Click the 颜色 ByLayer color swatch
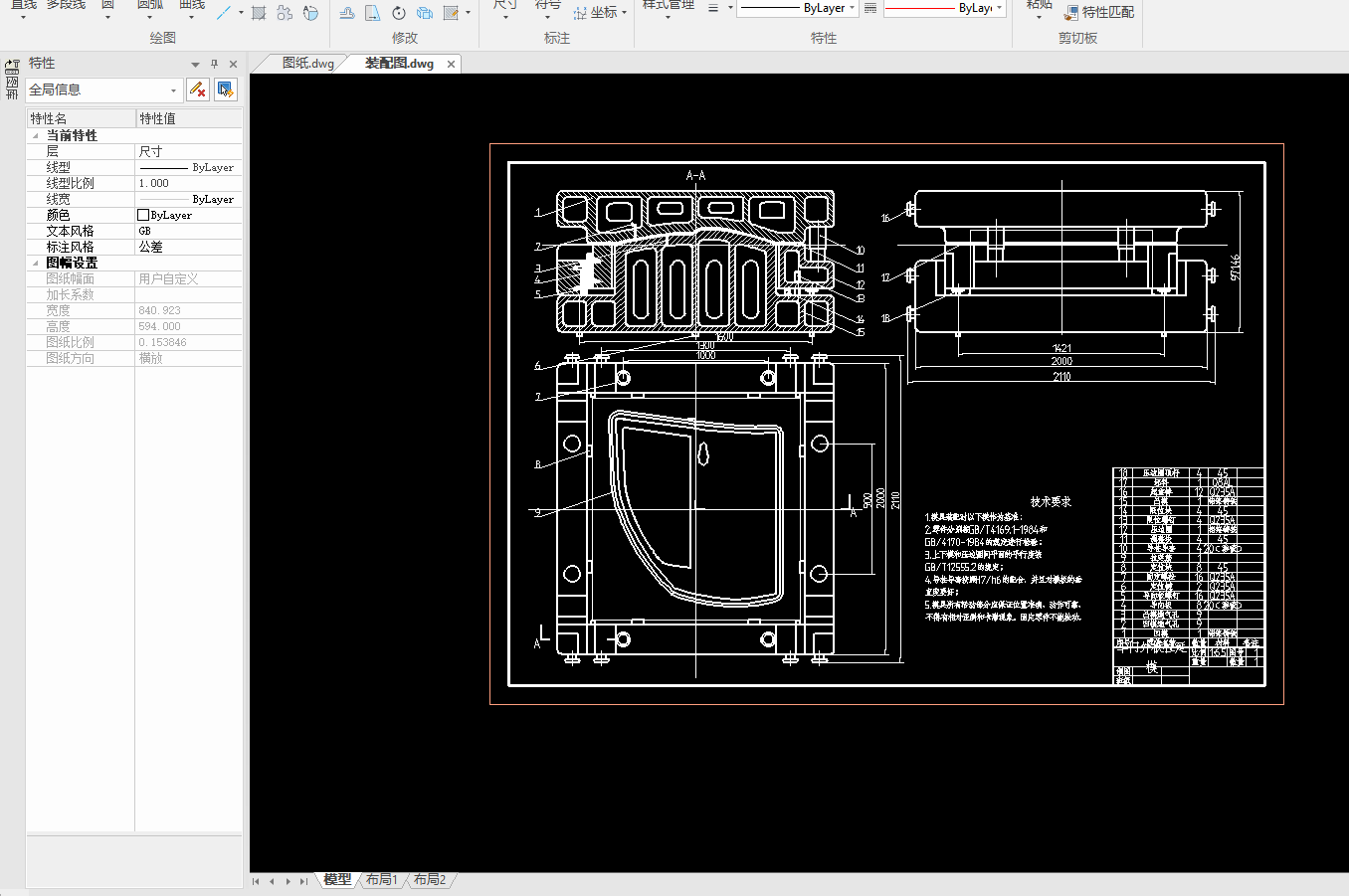1349x896 pixels. click(x=143, y=215)
